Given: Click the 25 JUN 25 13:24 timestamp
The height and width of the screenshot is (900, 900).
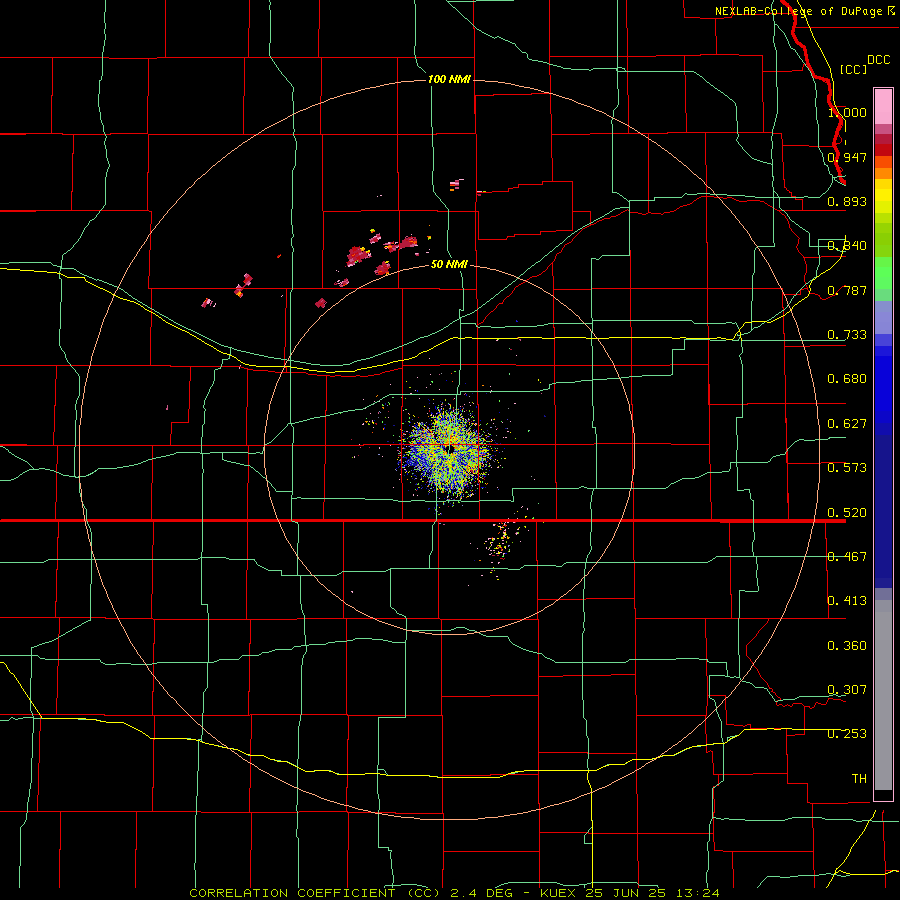Looking at the screenshot, I should click(653, 893).
